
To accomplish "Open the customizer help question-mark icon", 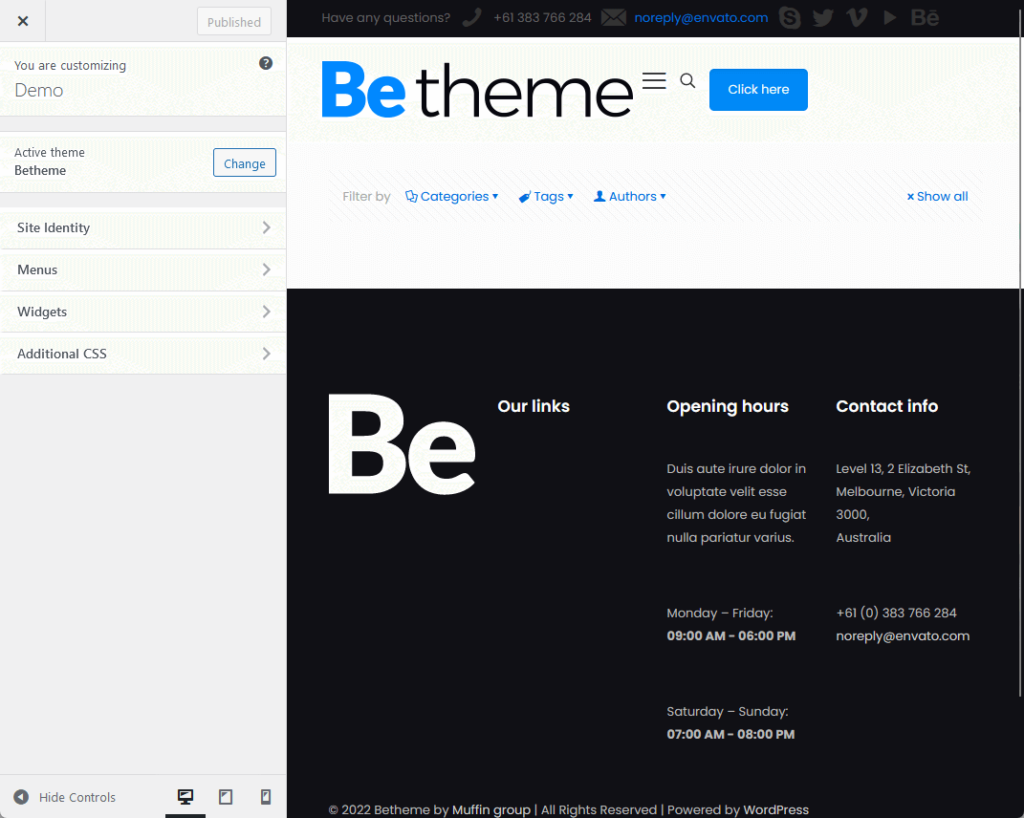I will (x=266, y=63).
